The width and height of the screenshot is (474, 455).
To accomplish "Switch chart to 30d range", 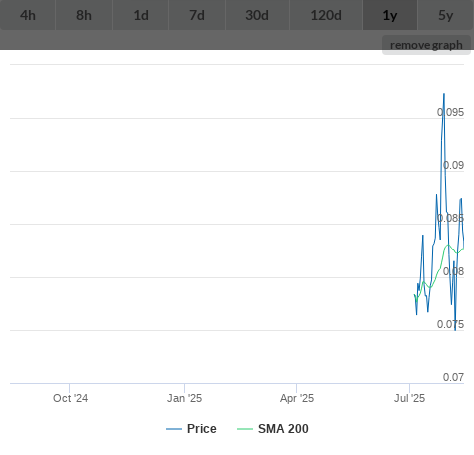I will (257, 15).
